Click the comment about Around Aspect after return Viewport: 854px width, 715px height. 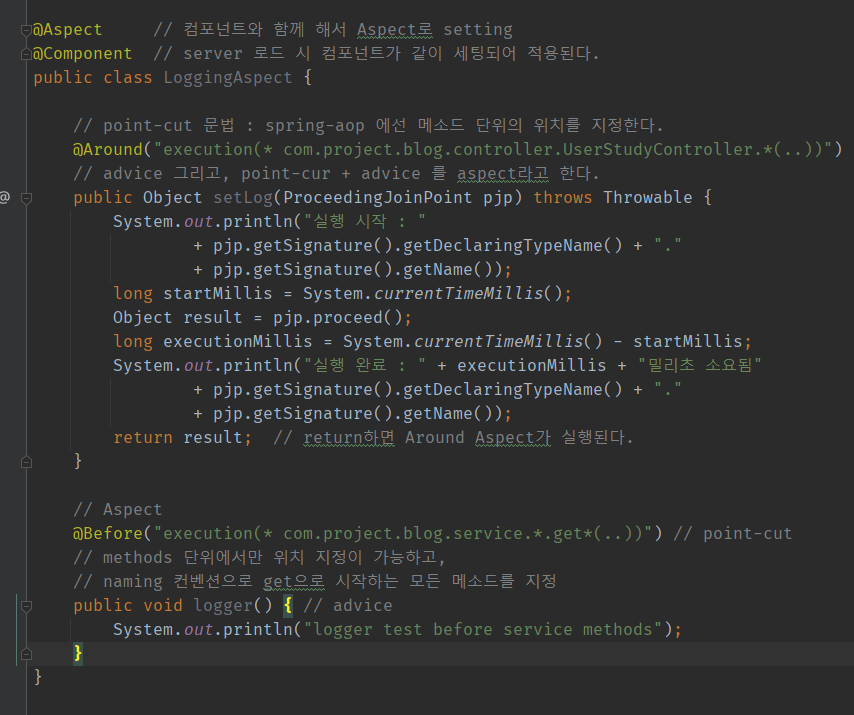(x=453, y=437)
